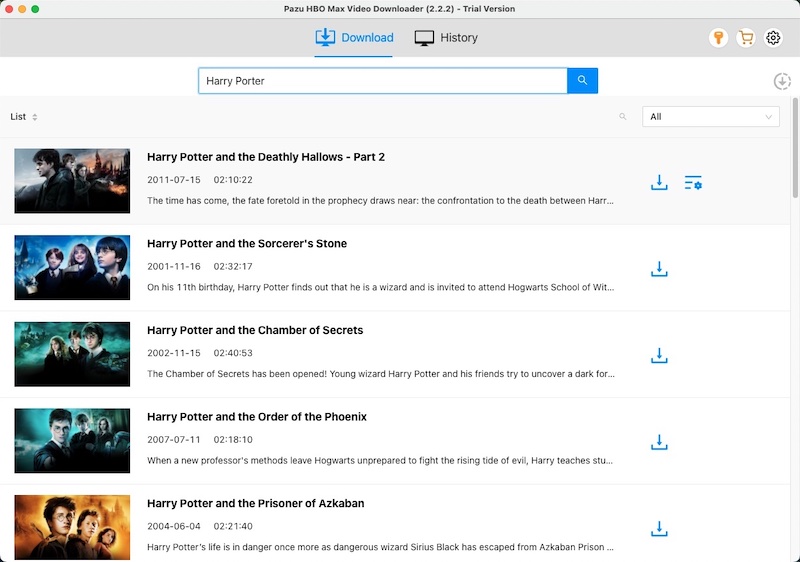Switch to the Download tab
The width and height of the screenshot is (800, 562).
tap(354, 38)
